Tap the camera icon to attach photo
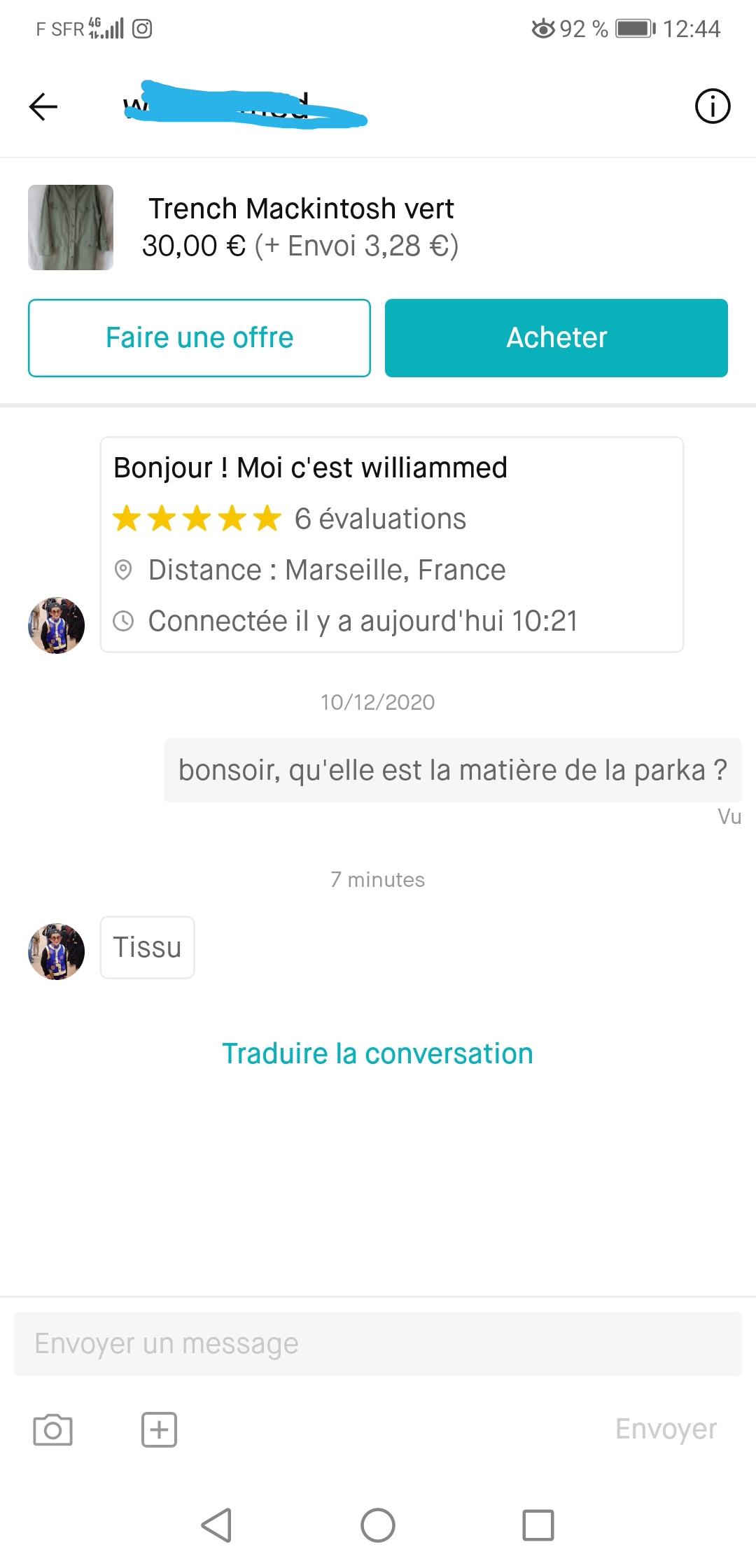 coord(52,1429)
